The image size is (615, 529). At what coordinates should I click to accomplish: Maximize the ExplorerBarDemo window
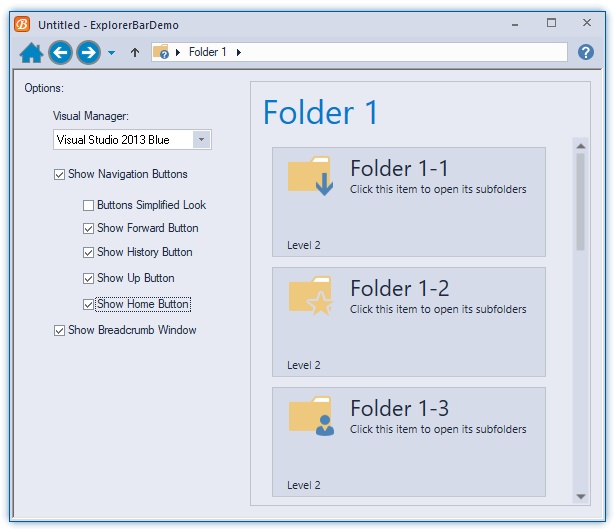pos(551,23)
